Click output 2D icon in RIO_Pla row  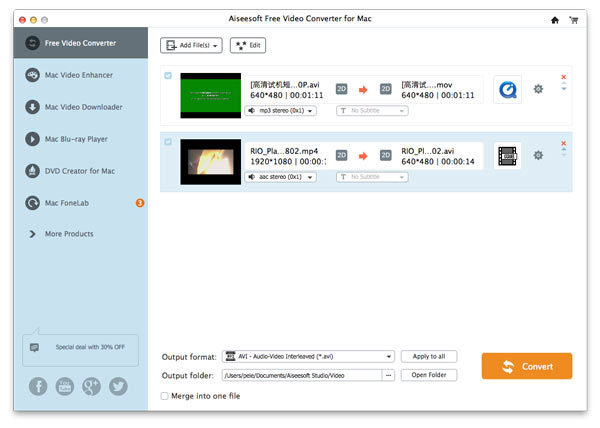pos(386,155)
